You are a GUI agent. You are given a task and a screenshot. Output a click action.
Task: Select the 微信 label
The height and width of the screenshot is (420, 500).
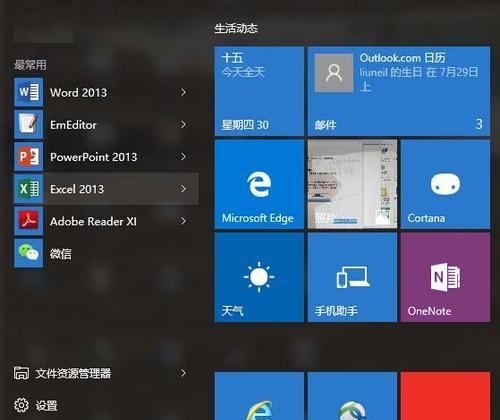(x=60, y=254)
